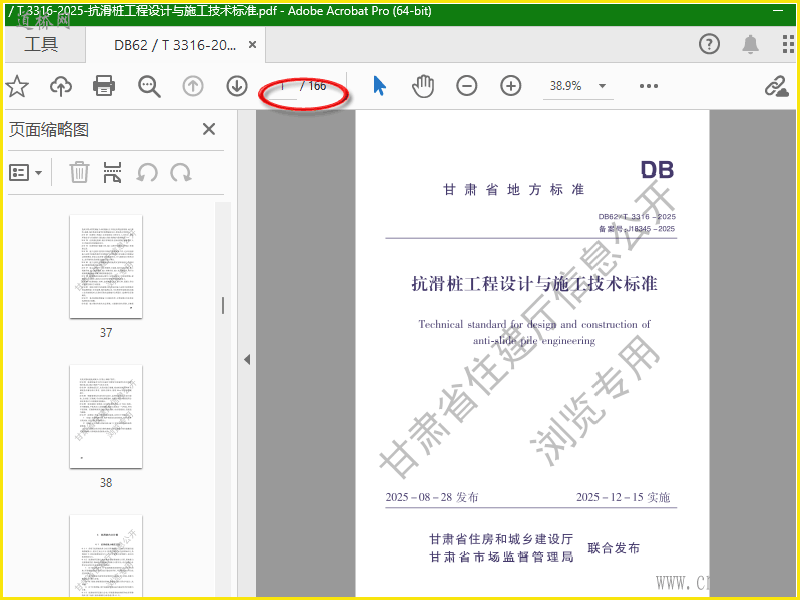Zoom out with minus button
Viewport: 800px width, 600px height.
point(467,86)
